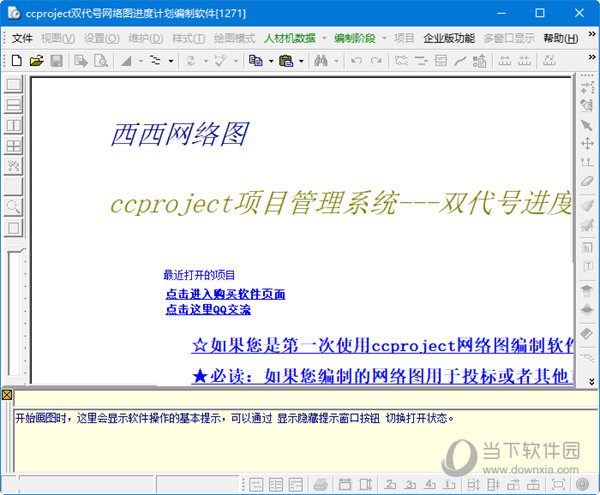Maximize the ccproject window
Viewport: 600px width, 495px height.
540,13
